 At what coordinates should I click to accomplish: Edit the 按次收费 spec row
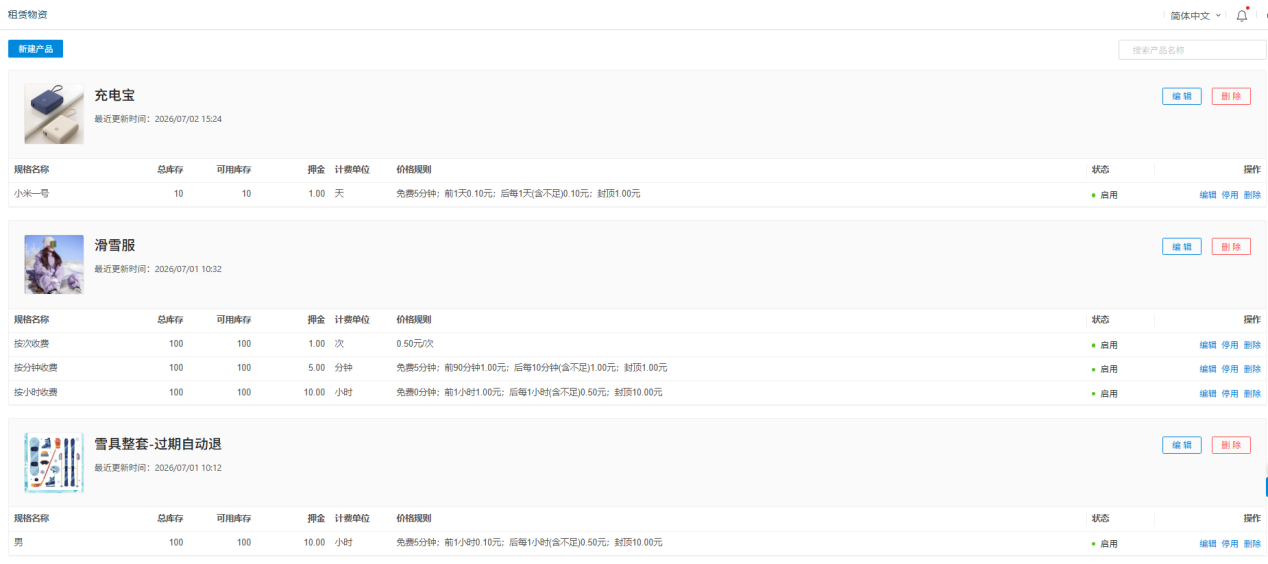(x=1208, y=345)
